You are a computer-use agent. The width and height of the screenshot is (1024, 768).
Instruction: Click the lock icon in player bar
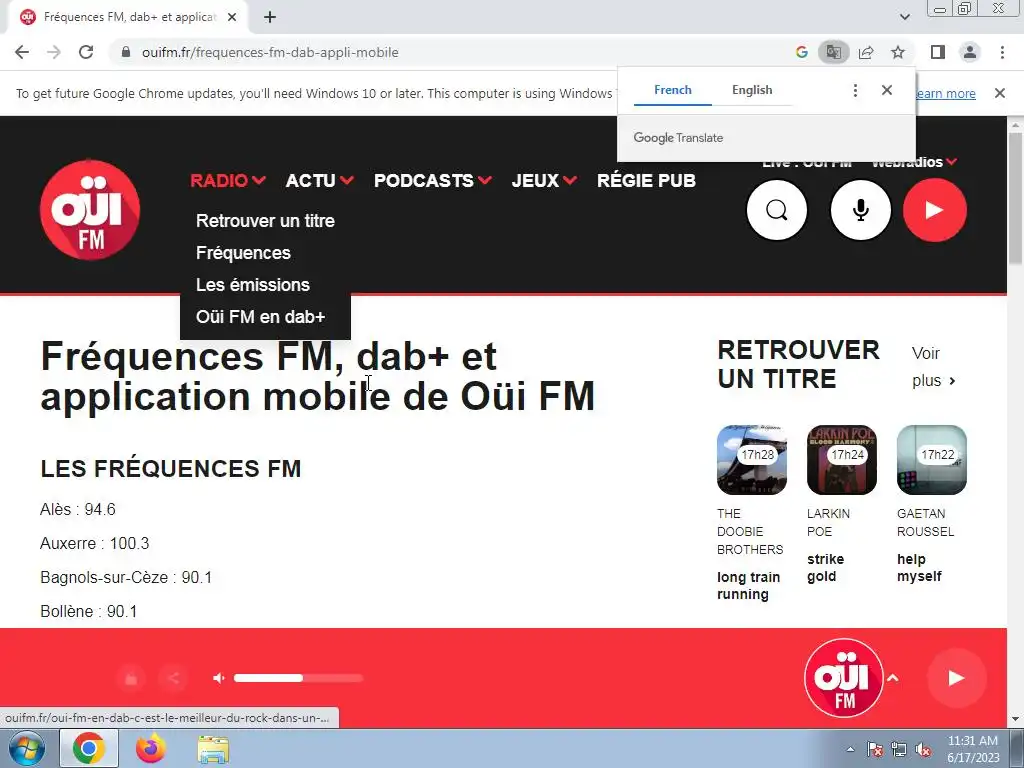coord(131,678)
